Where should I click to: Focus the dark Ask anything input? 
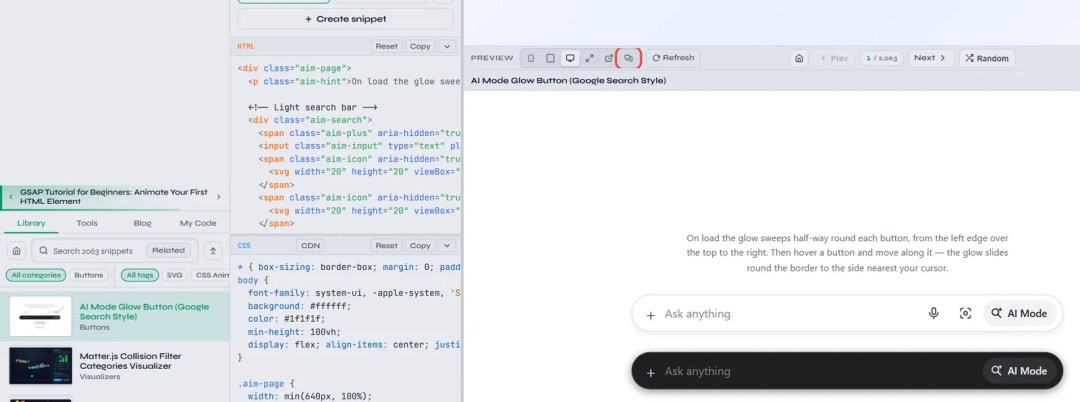(x=820, y=372)
